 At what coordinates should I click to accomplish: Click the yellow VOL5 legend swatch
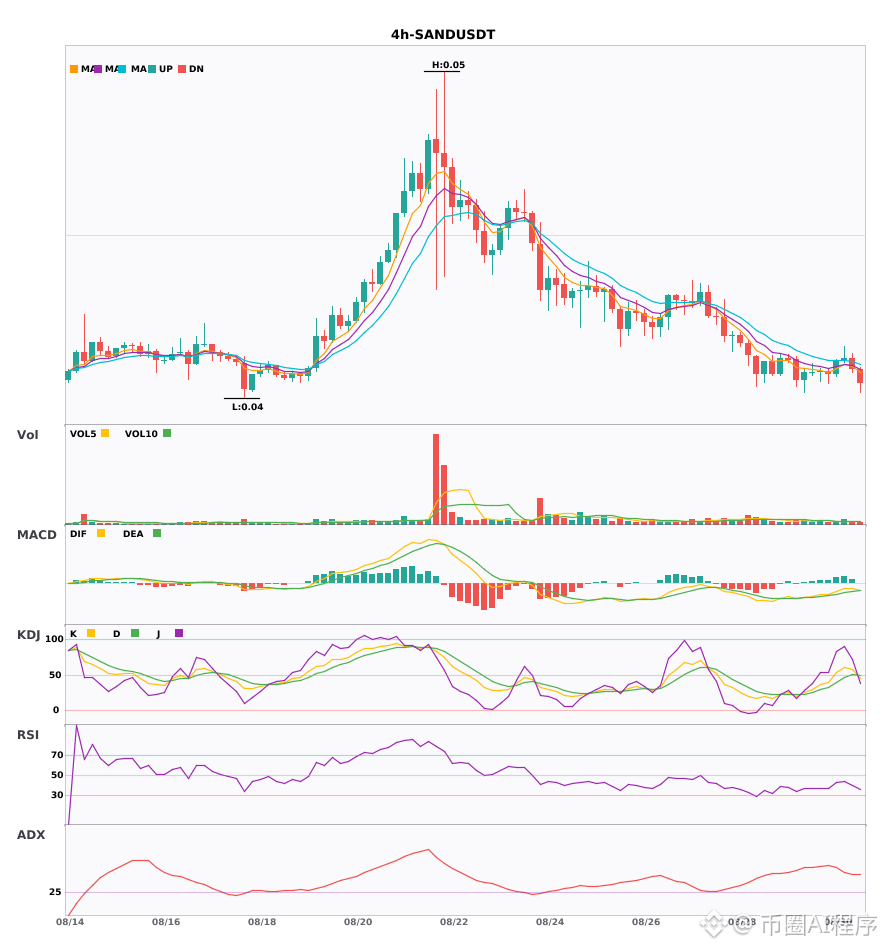[x=105, y=433]
